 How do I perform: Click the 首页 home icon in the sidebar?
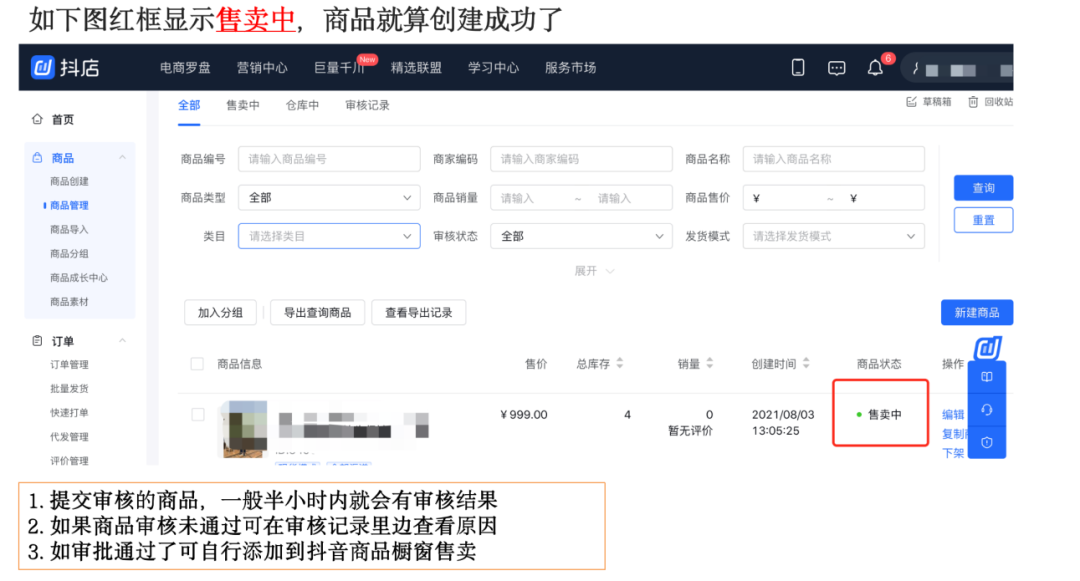38,119
